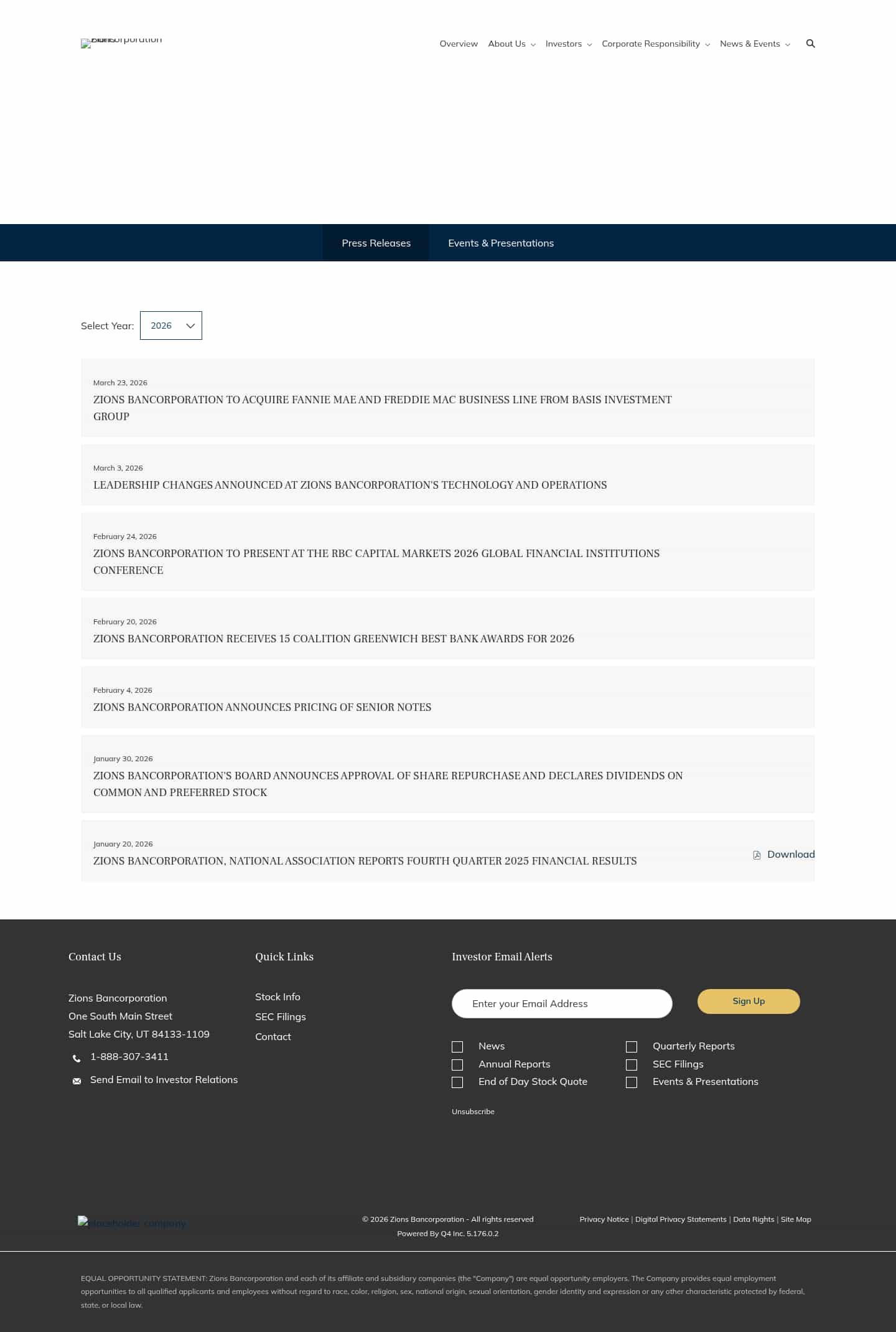Screen dimensions: 896x1332
Task: Switch to the Press Releases tab
Action: pos(376,243)
